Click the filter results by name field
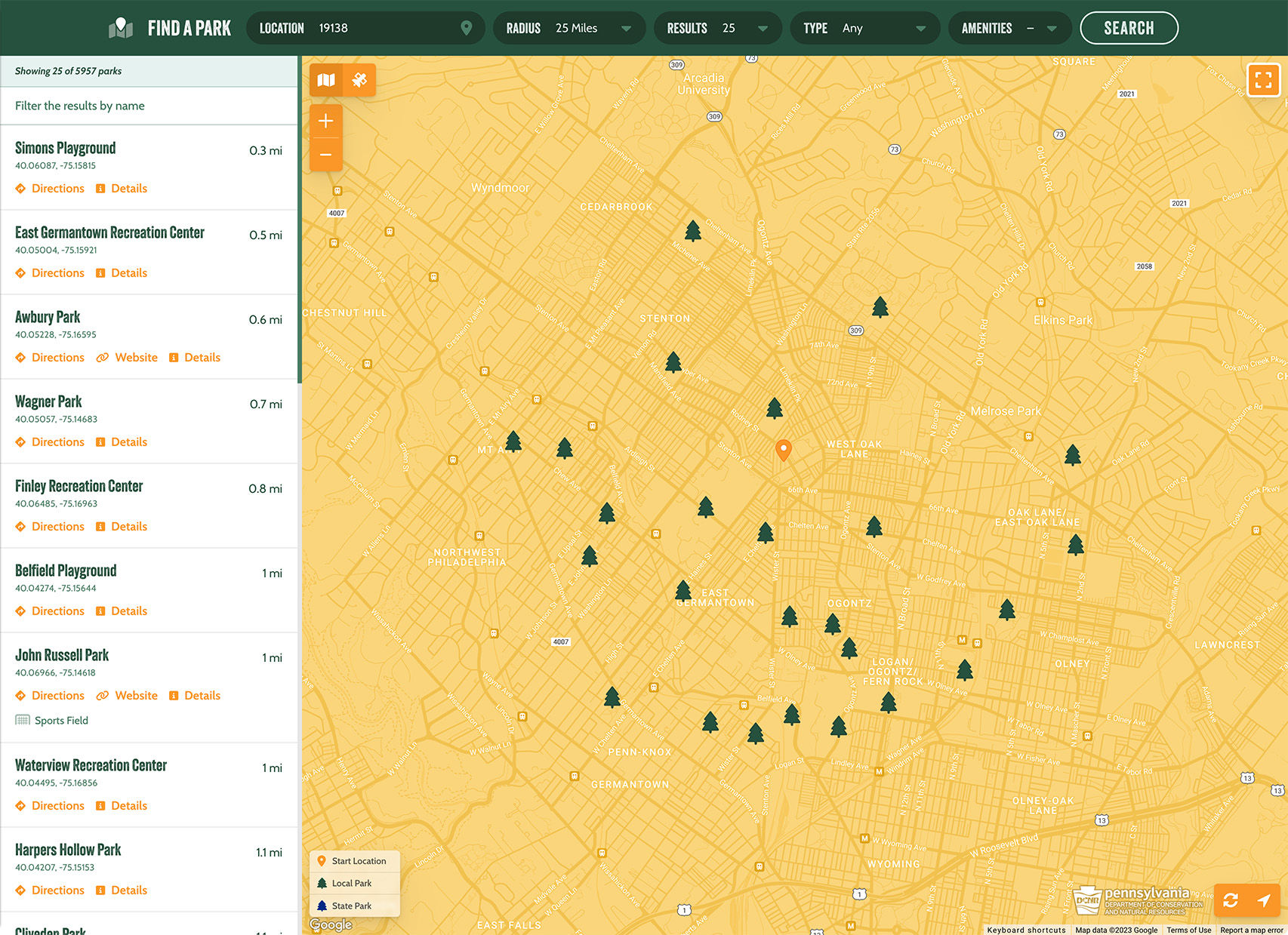 [x=149, y=106]
